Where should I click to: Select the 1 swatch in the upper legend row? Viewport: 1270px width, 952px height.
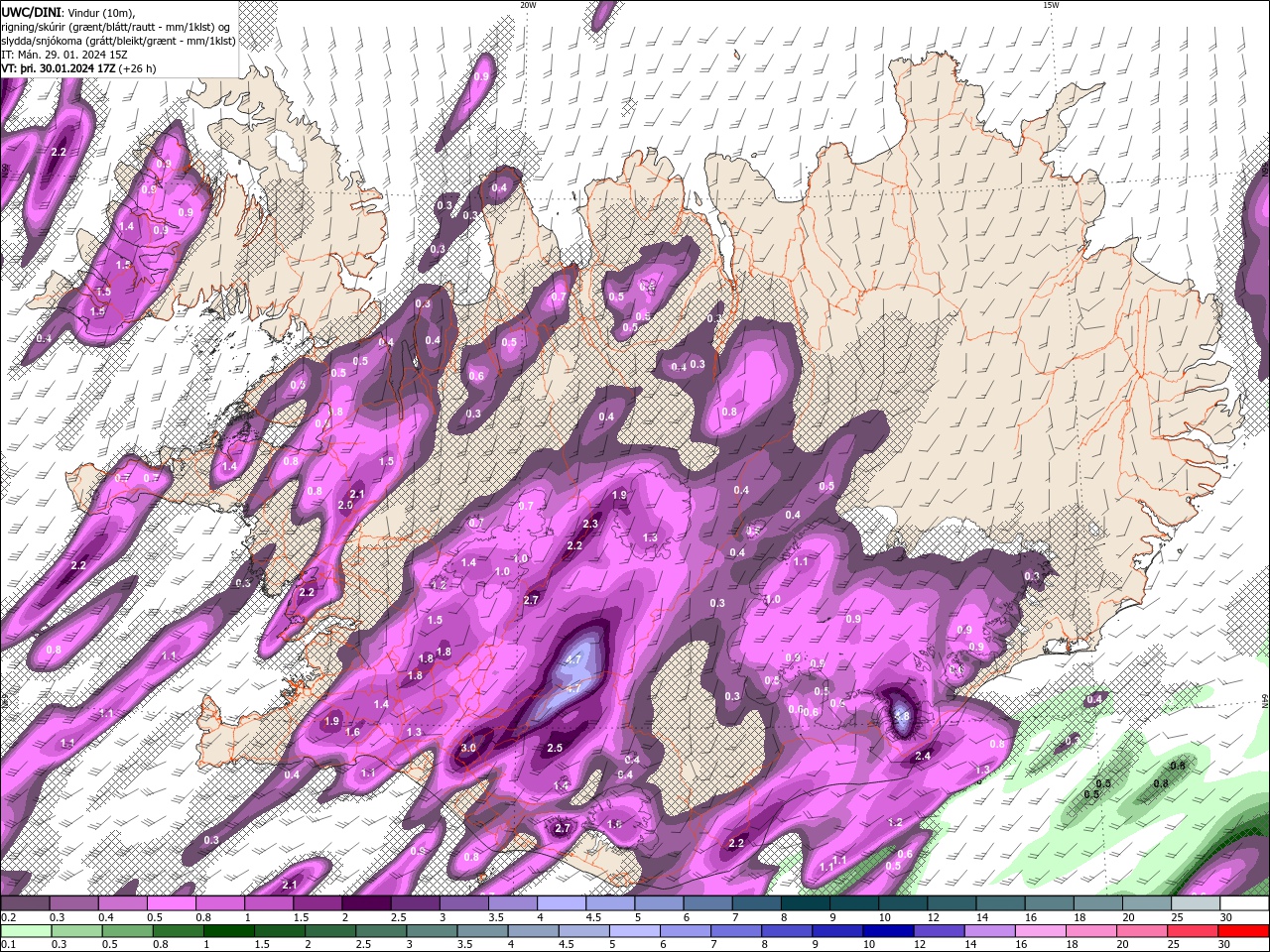[269, 903]
